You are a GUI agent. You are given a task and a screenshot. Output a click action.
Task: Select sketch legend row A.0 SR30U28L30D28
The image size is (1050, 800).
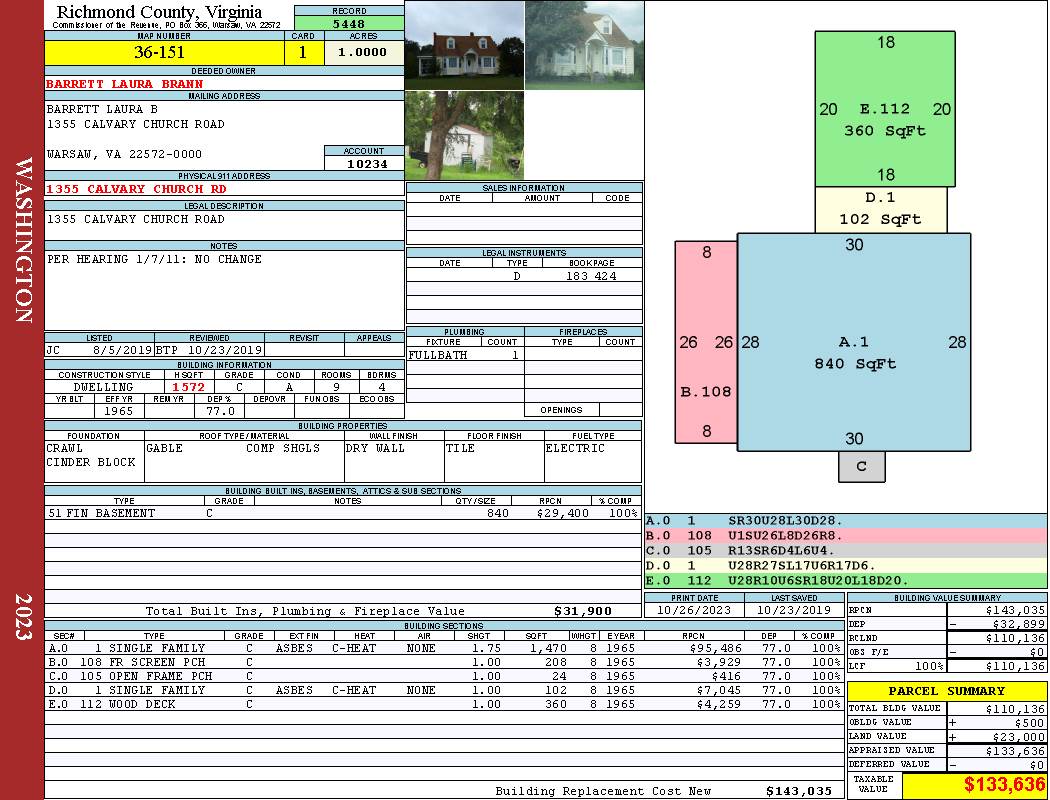(845, 521)
